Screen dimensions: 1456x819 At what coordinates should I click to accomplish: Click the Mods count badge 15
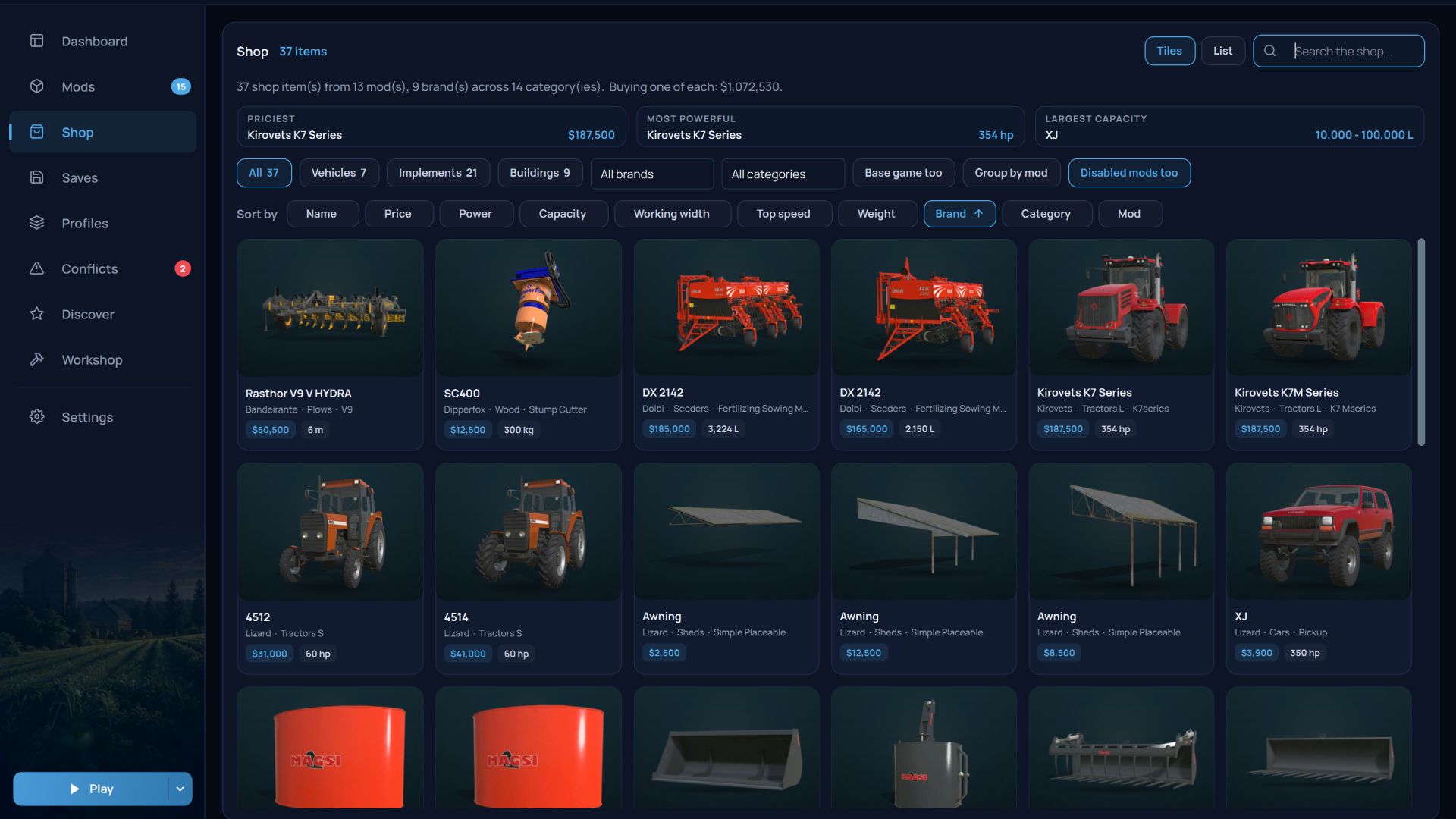coord(180,86)
